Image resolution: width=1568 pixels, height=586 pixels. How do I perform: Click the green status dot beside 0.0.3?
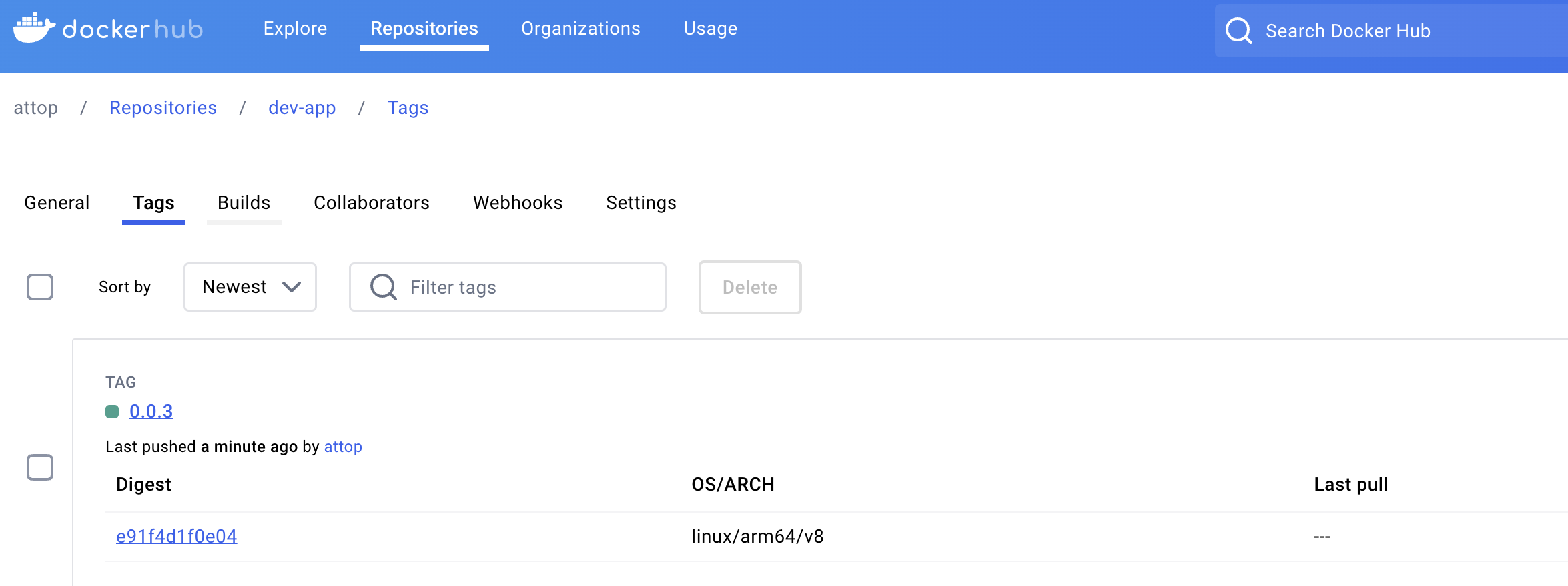(x=112, y=412)
